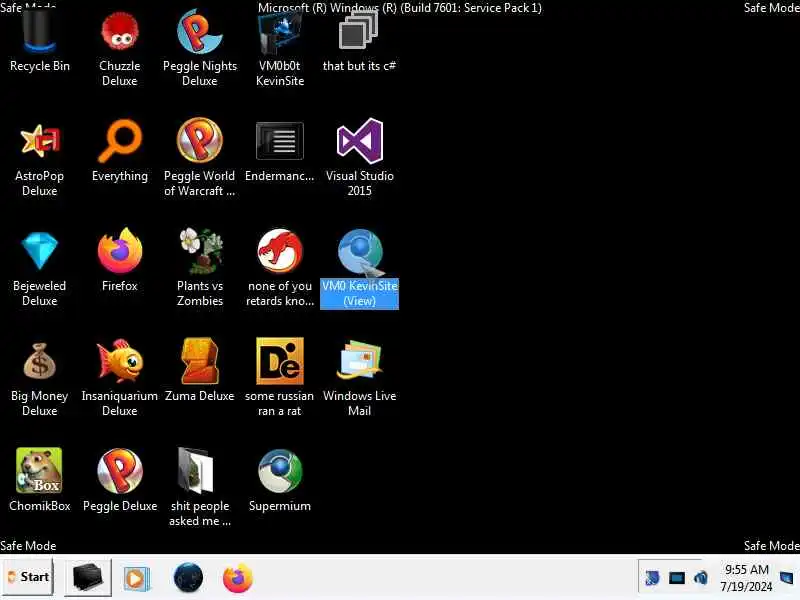Open the Start menu
The height and width of the screenshot is (600, 800).
pyautogui.click(x=28, y=577)
